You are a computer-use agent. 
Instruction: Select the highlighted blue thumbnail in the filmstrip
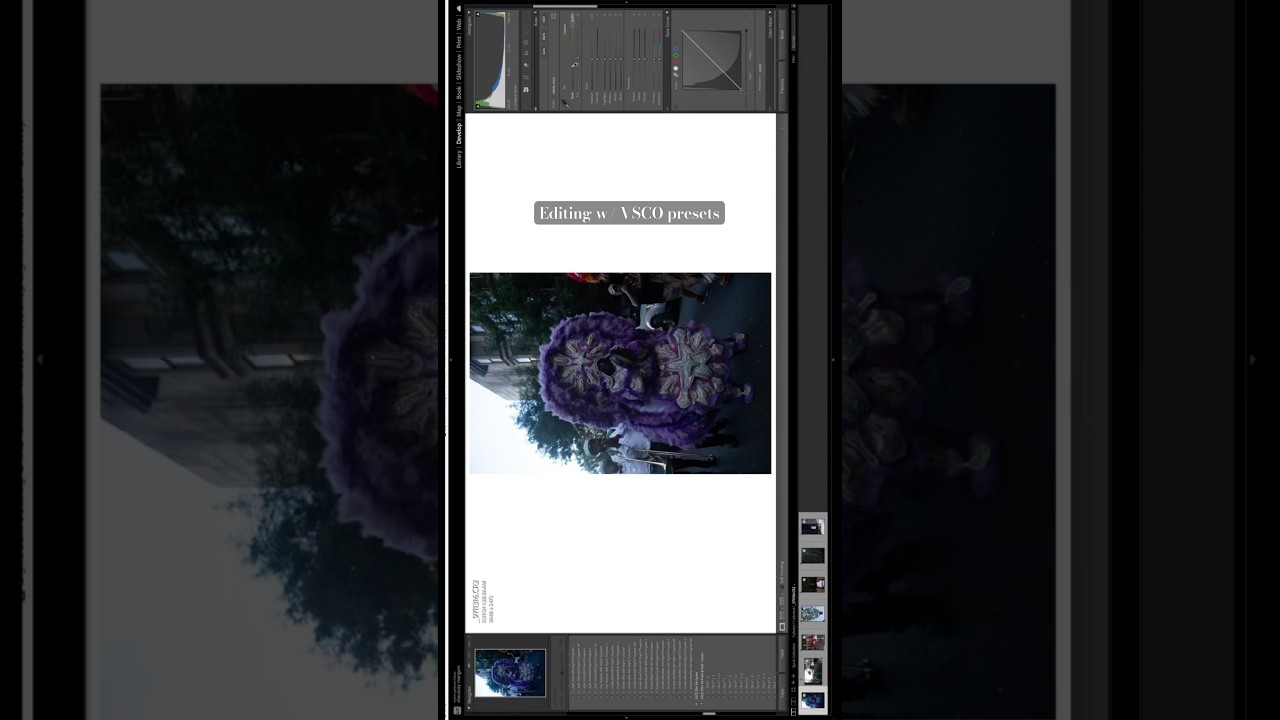tap(813, 700)
